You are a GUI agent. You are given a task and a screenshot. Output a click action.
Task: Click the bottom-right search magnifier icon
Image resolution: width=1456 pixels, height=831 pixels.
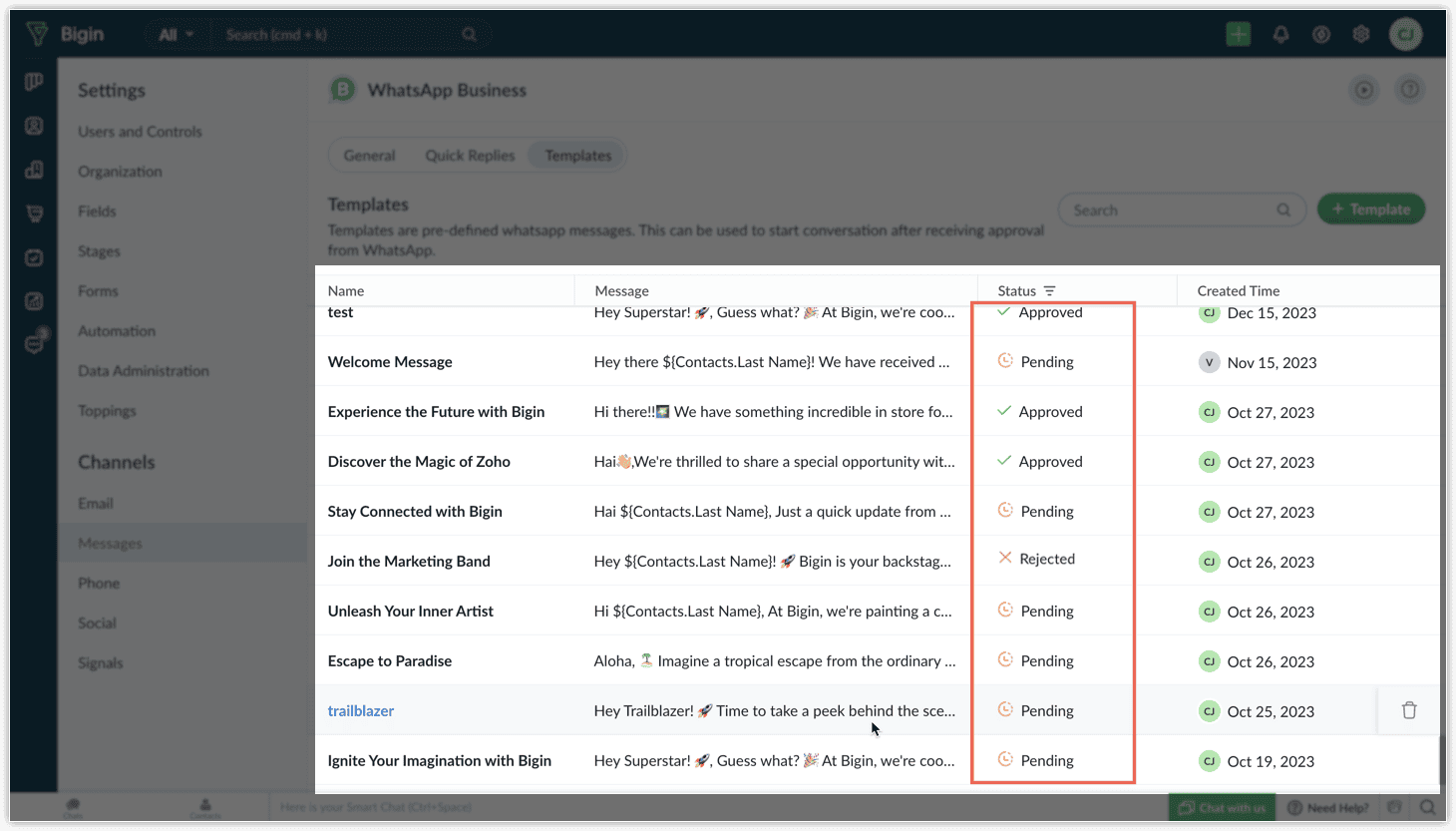click(1428, 807)
